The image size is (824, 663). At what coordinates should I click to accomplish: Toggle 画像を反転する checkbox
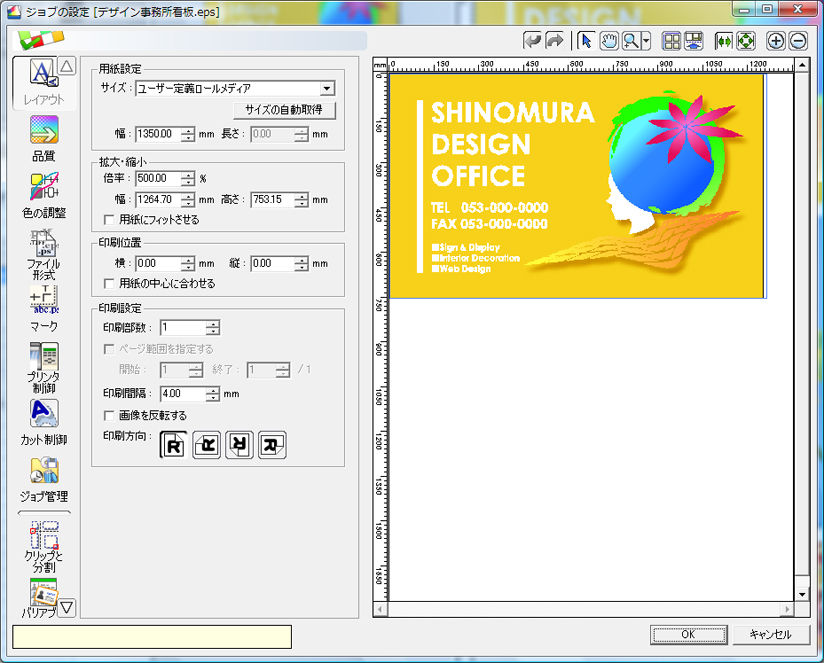click(110, 415)
